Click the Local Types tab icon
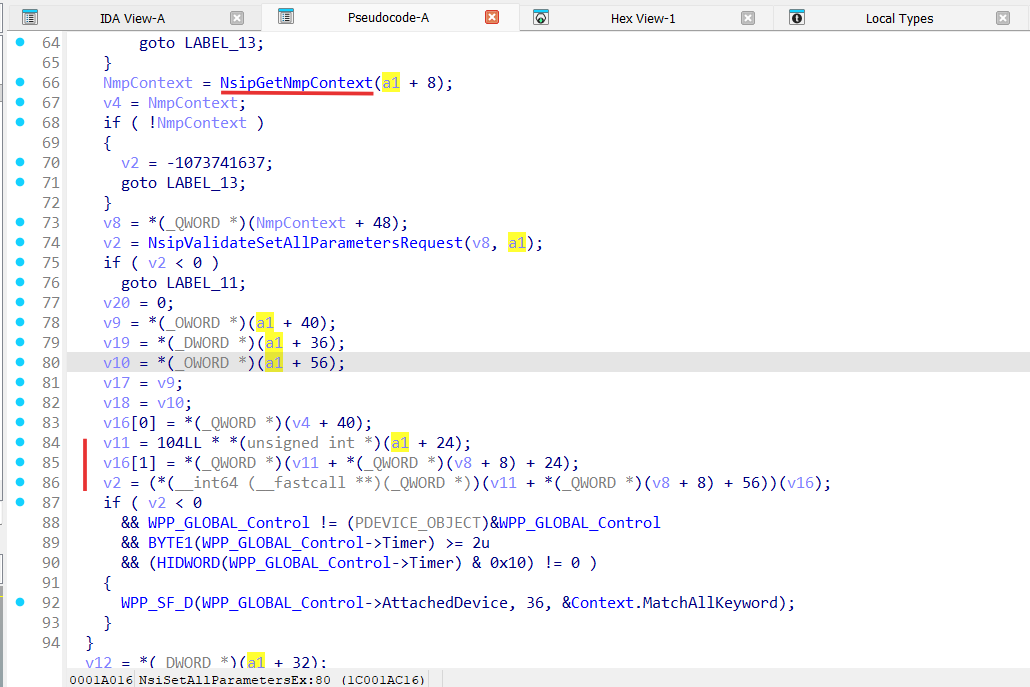Viewport: 1030px width, 687px height. pyautogui.click(x=797, y=18)
